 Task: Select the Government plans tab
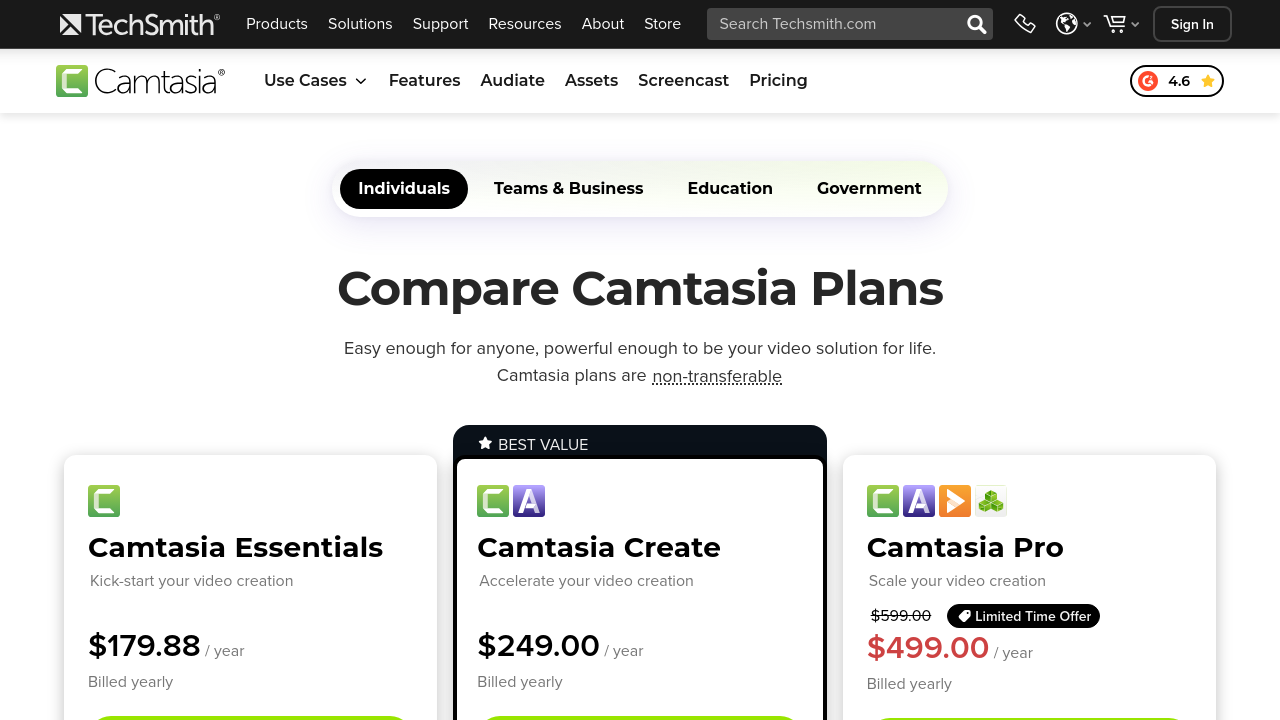tap(869, 189)
